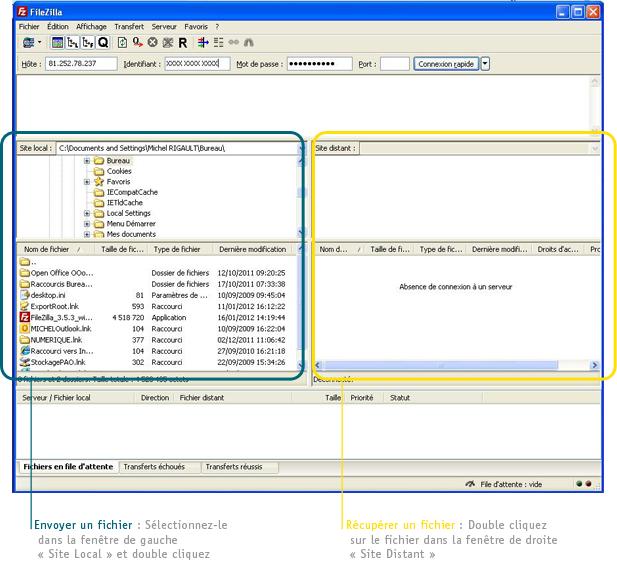Open the Édition menu

58,27
